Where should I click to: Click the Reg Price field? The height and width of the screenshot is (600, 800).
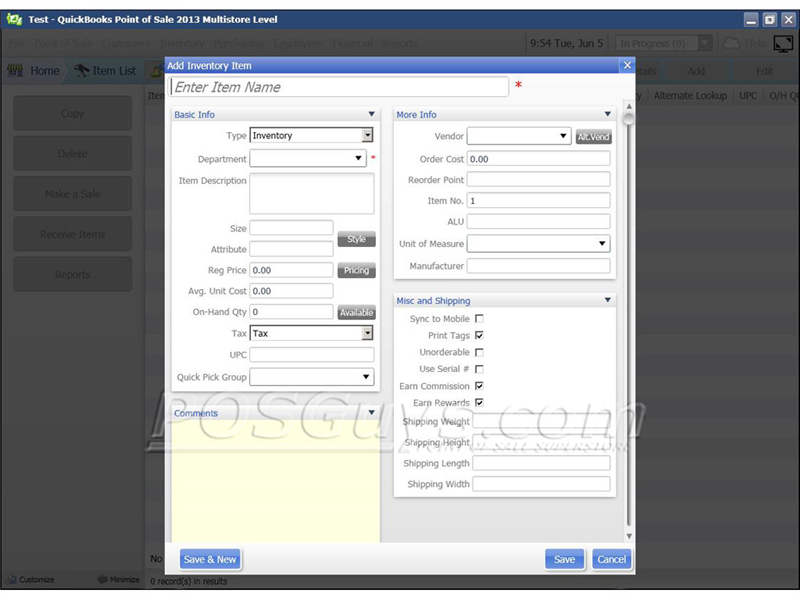[x=291, y=270]
